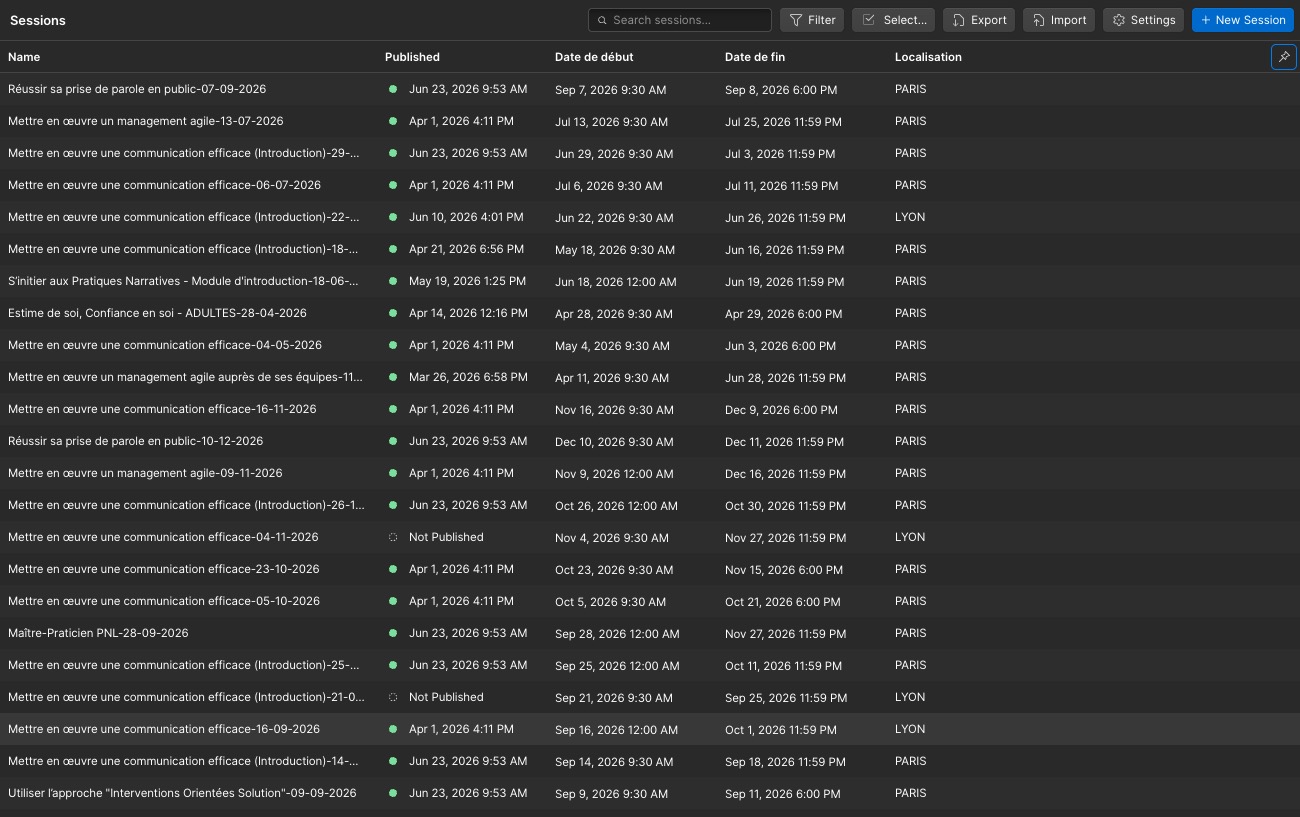Click published date May 19, 2026 1:25 PM

click(x=467, y=281)
